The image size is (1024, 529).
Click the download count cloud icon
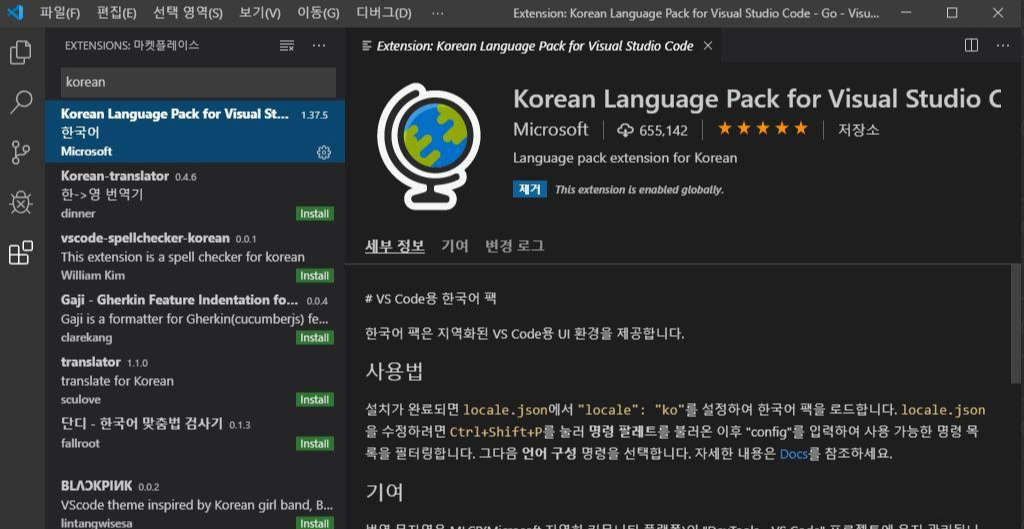click(x=625, y=131)
